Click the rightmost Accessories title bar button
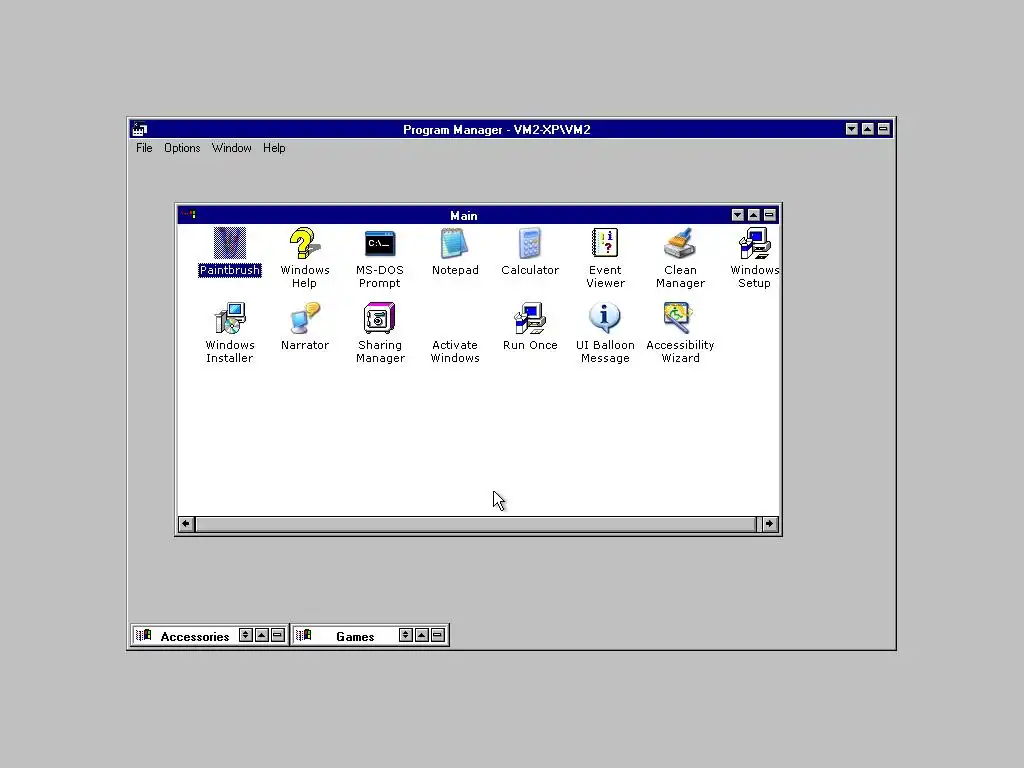This screenshot has width=1024, height=768. point(278,635)
